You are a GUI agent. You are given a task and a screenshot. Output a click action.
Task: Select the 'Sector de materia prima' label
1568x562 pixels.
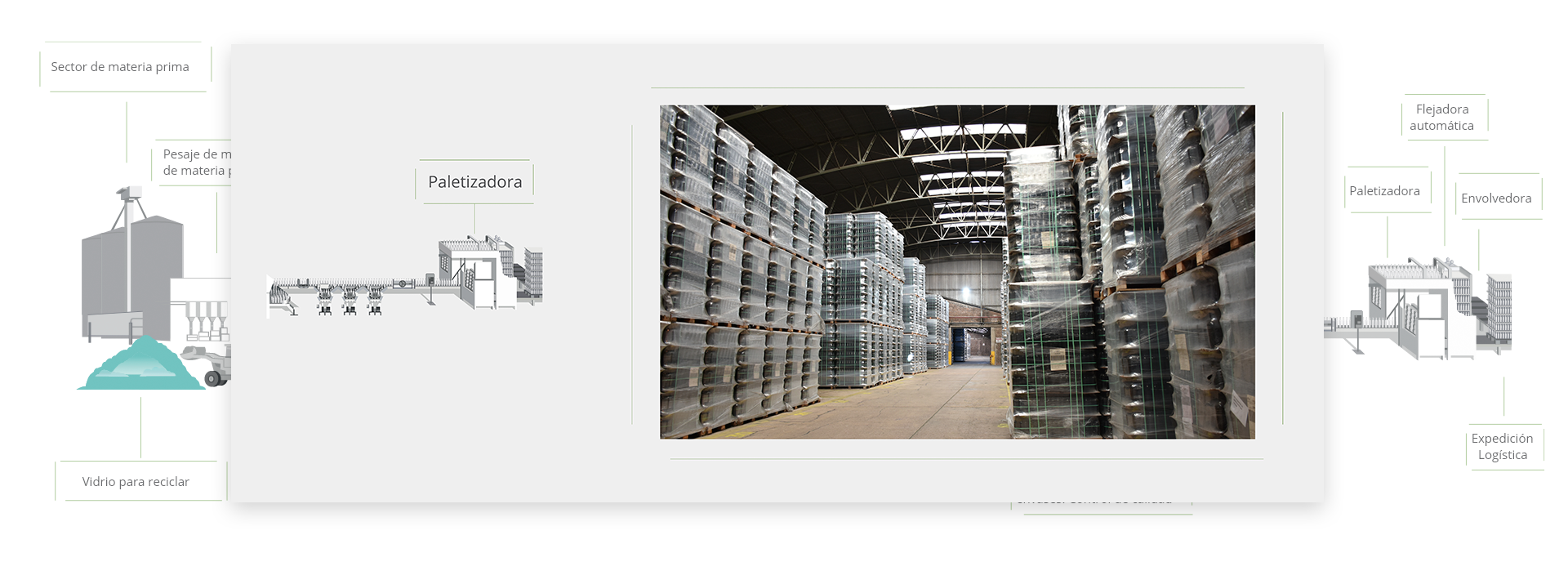click(120, 67)
